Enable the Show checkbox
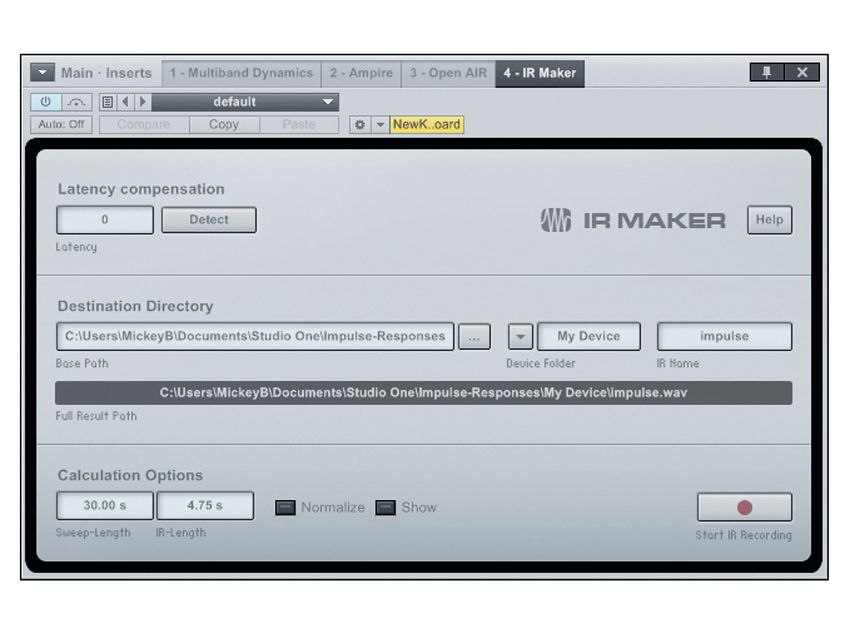The image size is (850, 638). 385,508
